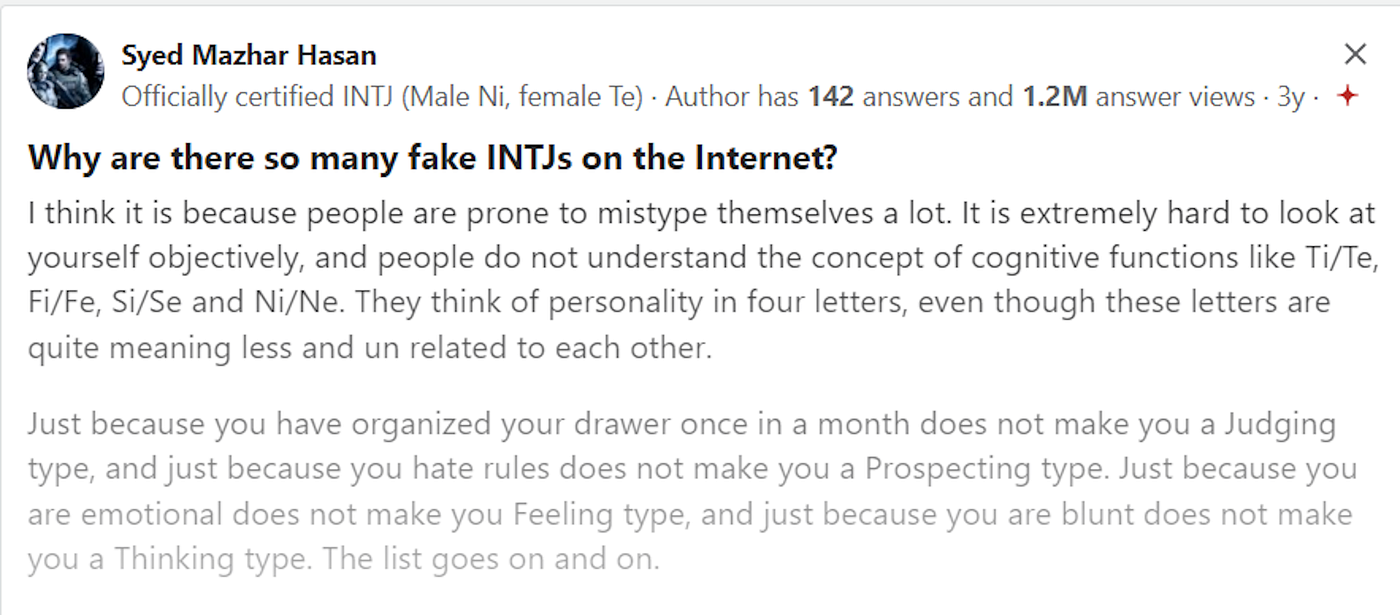
Task: Click the word 'Judging' in faded paragraph
Action: coord(1280,425)
